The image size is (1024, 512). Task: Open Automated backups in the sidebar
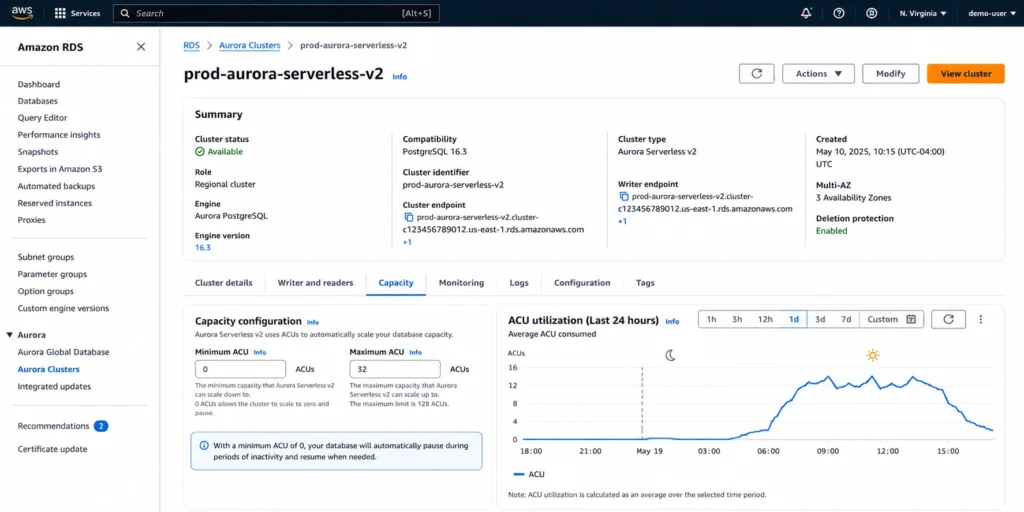coord(56,186)
